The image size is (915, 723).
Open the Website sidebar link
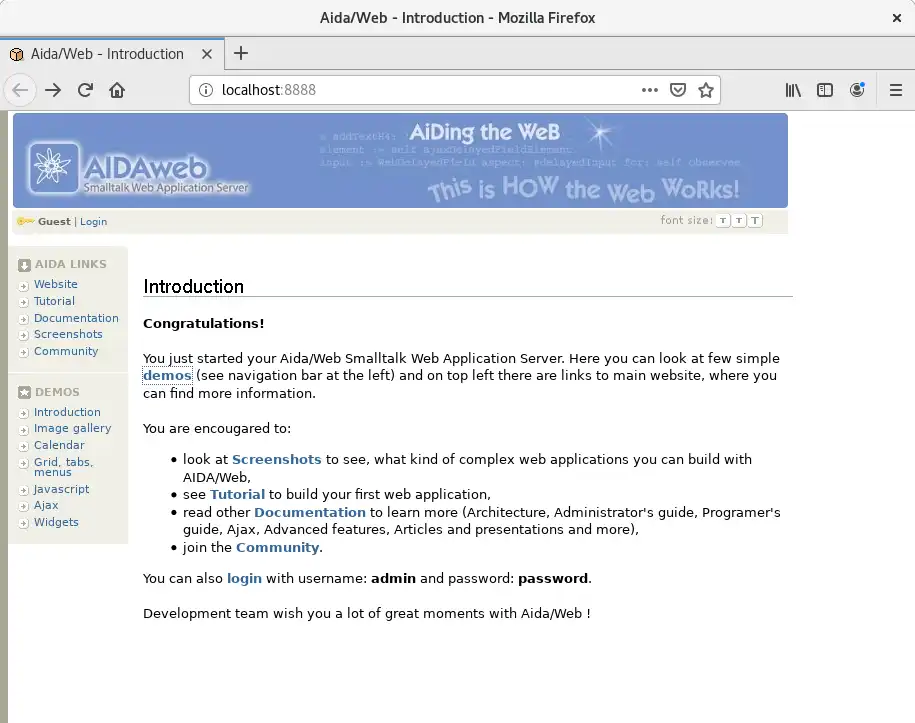[x=55, y=284]
